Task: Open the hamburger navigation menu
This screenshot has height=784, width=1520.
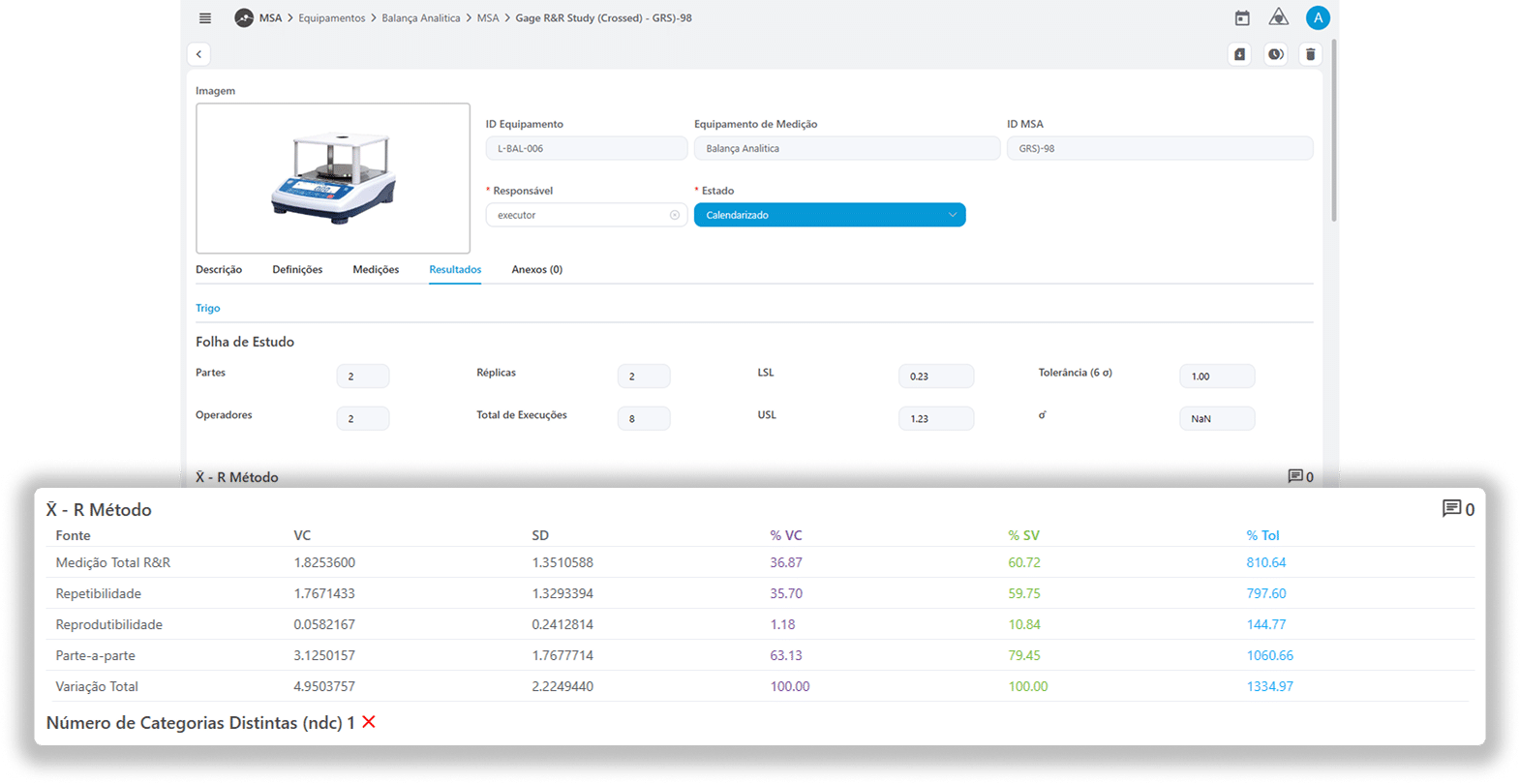Action: (204, 18)
